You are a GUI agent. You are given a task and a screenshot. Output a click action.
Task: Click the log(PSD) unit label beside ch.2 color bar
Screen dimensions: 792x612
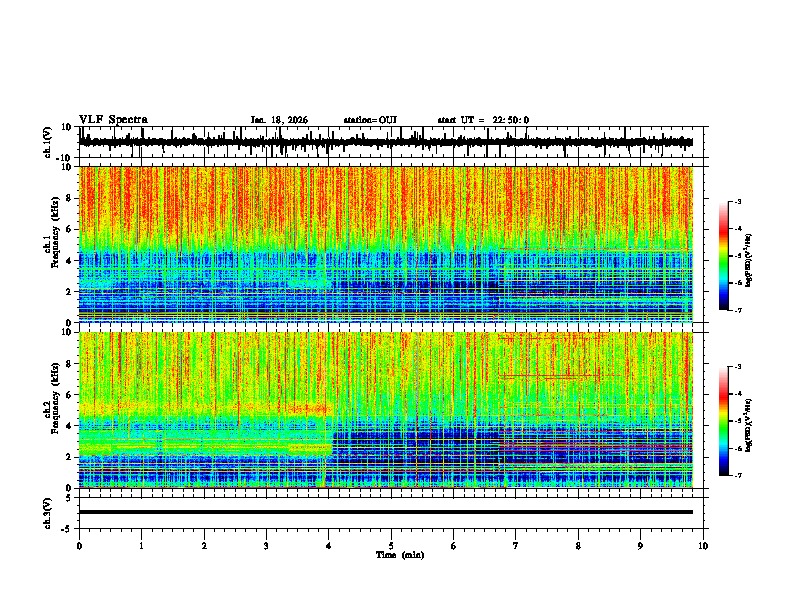[x=749, y=425]
